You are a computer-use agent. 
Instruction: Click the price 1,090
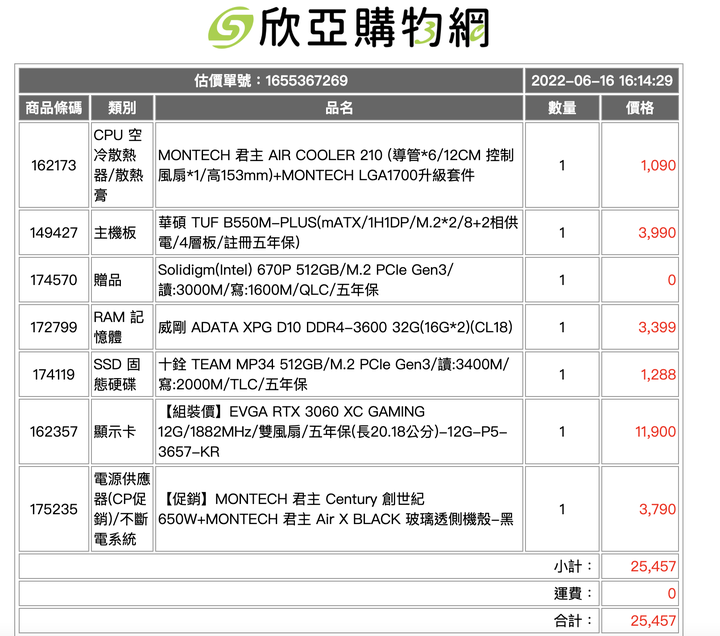point(658,165)
